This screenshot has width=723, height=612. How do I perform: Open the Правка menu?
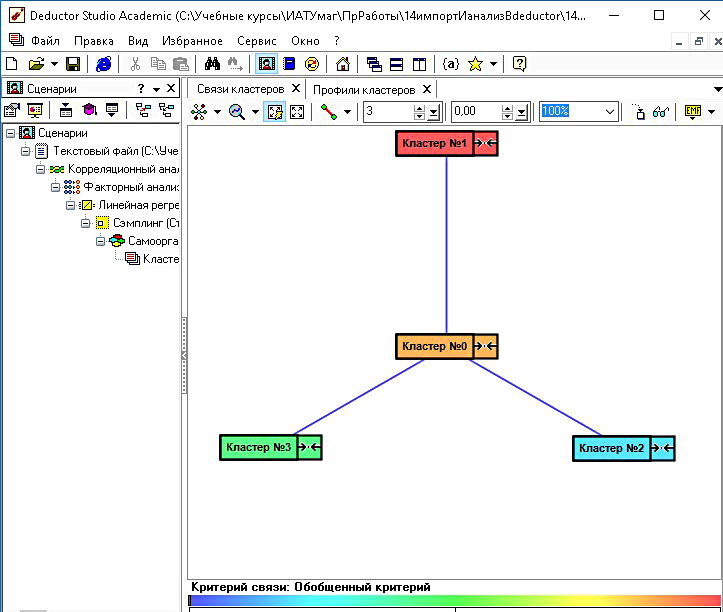point(94,41)
